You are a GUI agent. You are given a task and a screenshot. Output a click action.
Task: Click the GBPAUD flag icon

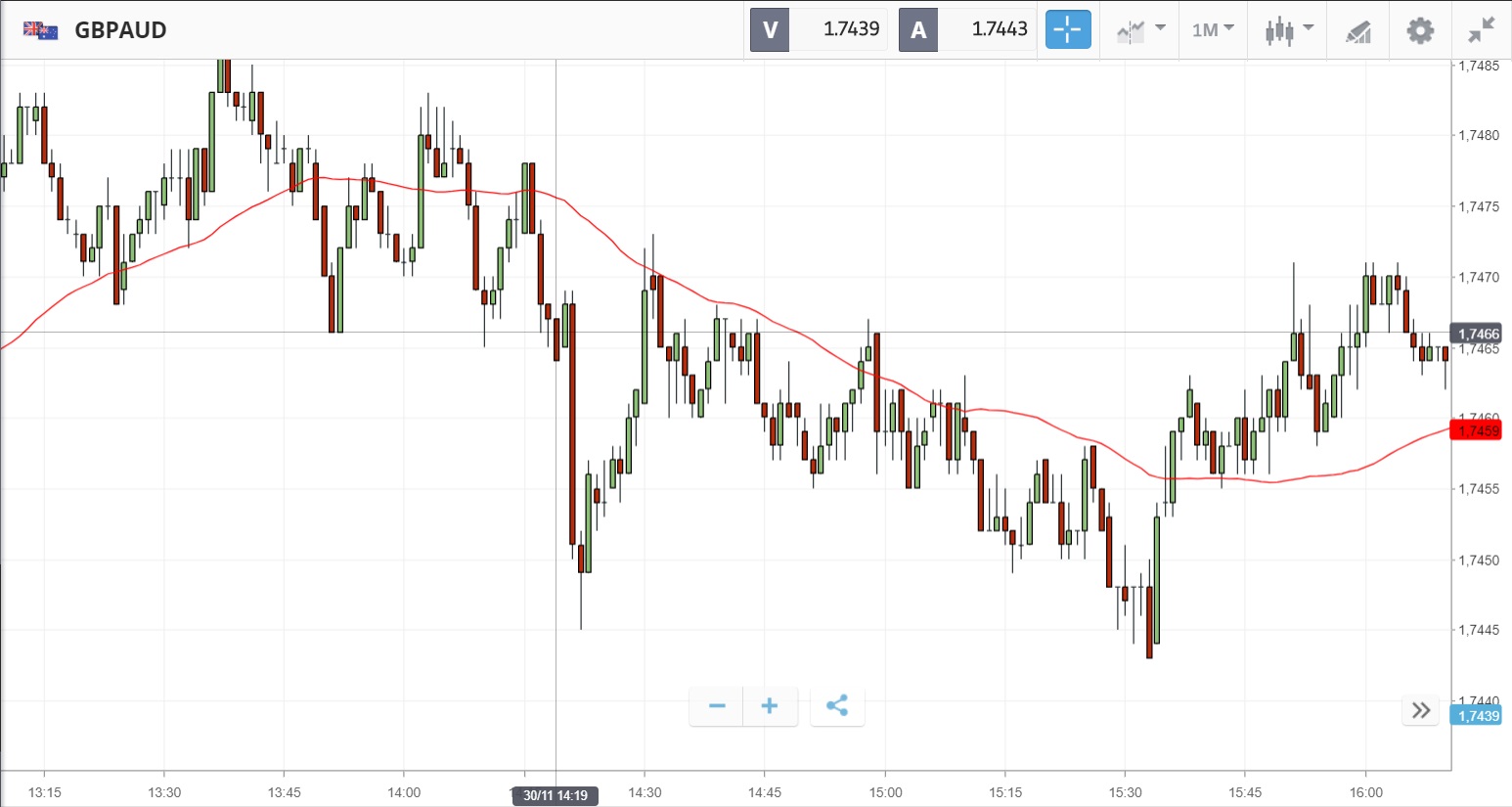(x=41, y=30)
